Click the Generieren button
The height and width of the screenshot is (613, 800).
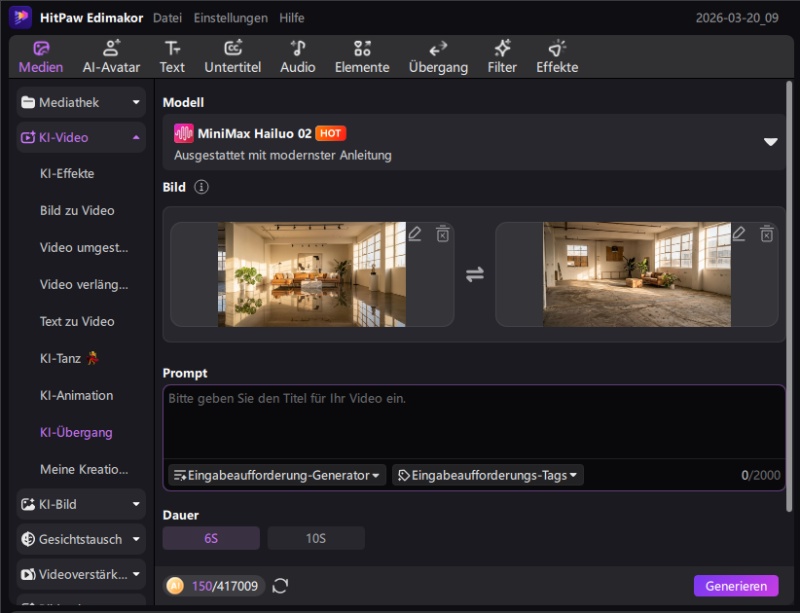pyautogui.click(x=735, y=586)
